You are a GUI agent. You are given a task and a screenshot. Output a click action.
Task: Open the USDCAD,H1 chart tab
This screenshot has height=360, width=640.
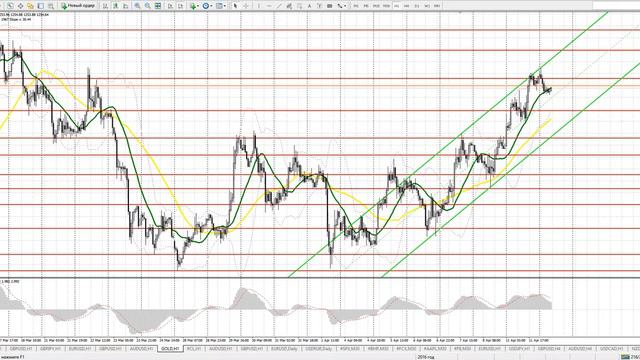coord(611,349)
